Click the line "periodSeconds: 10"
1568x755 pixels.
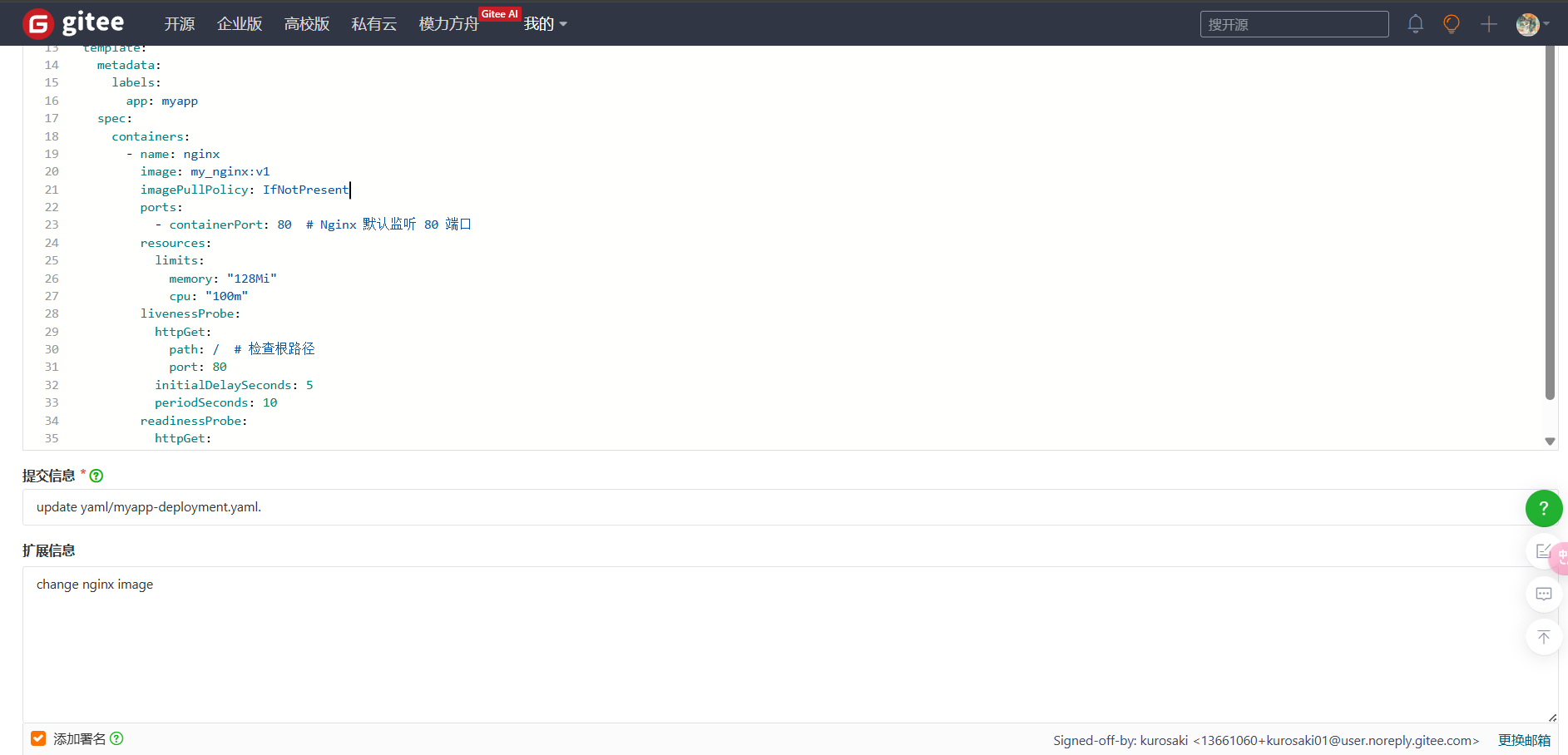pyautogui.click(x=216, y=402)
